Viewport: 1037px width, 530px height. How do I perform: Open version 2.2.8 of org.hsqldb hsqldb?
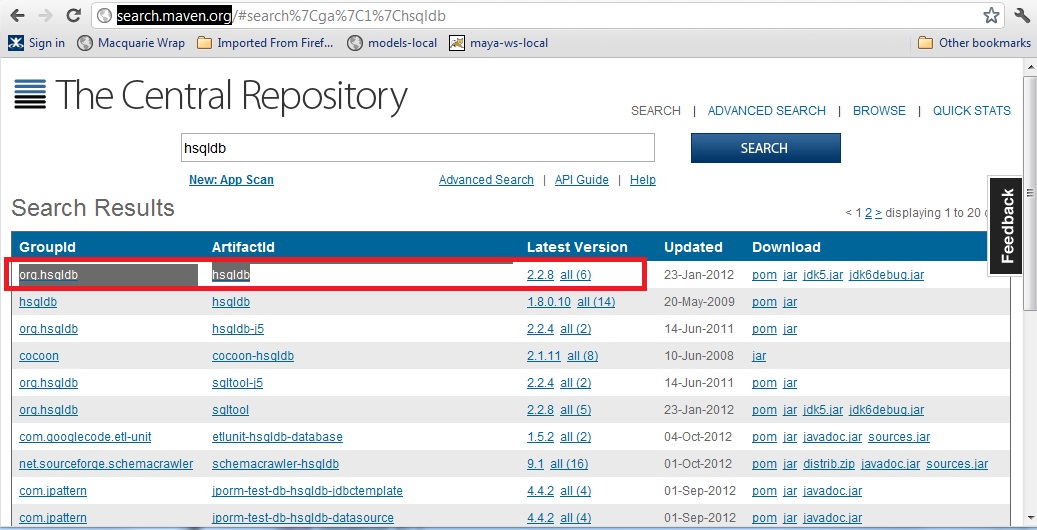540,275
